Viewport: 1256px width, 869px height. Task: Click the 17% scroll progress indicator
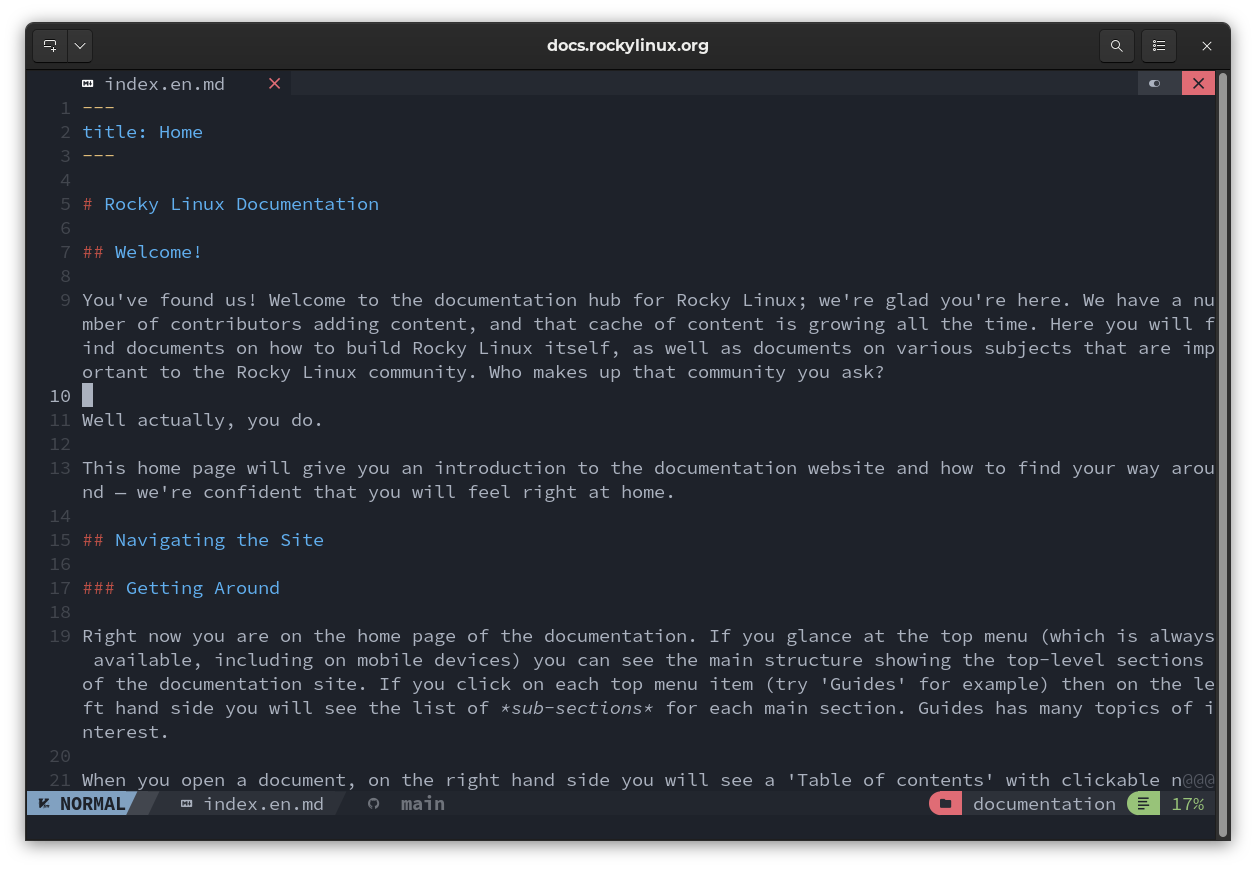click(1187, 803)
